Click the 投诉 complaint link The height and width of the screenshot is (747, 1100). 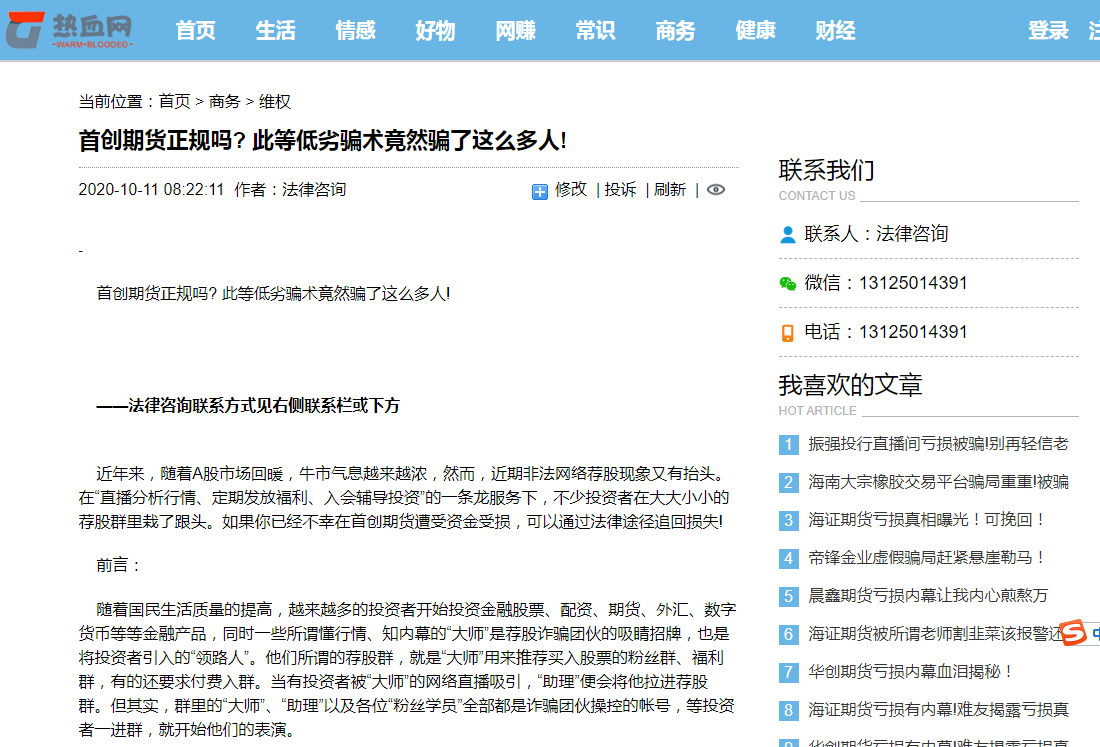tap(620, 189)
